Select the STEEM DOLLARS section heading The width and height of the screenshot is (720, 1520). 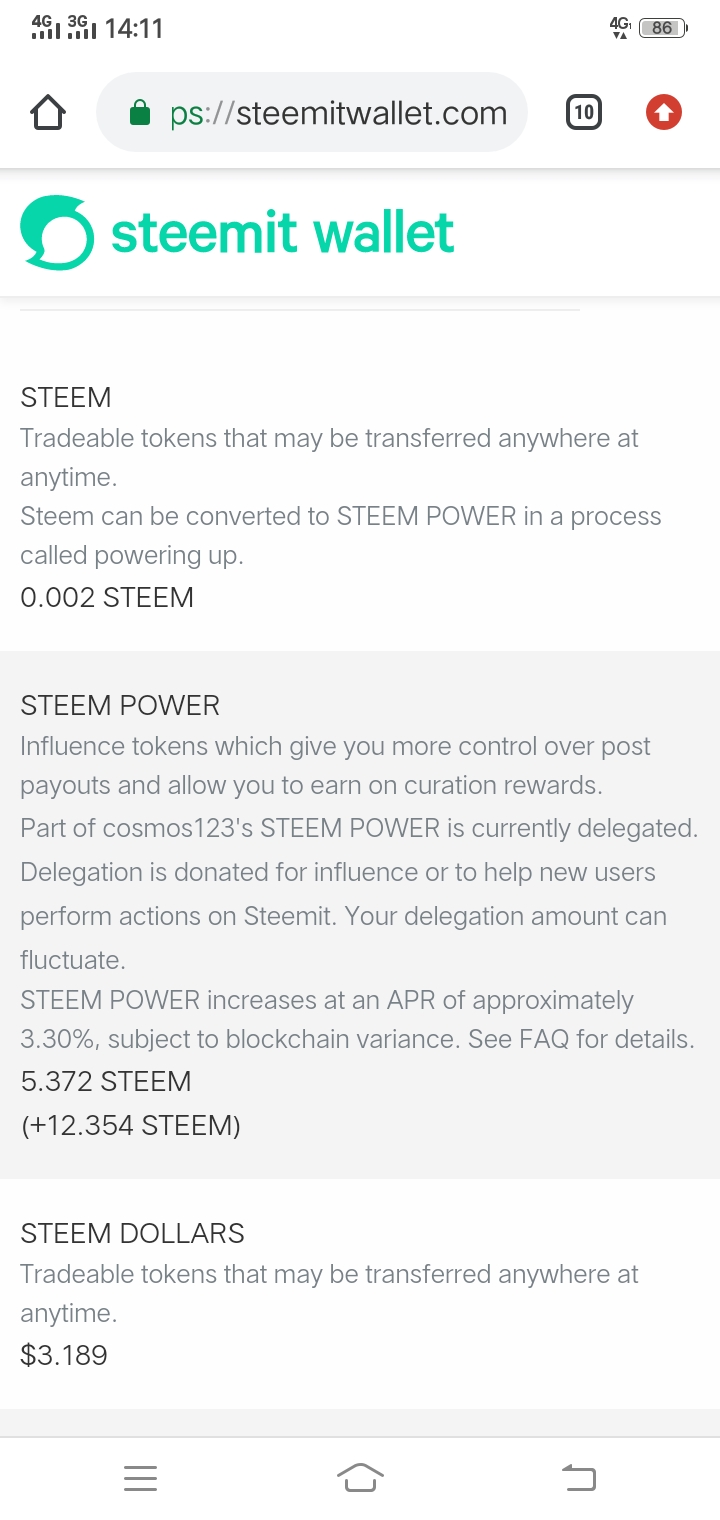click(x=132, y=1233)
